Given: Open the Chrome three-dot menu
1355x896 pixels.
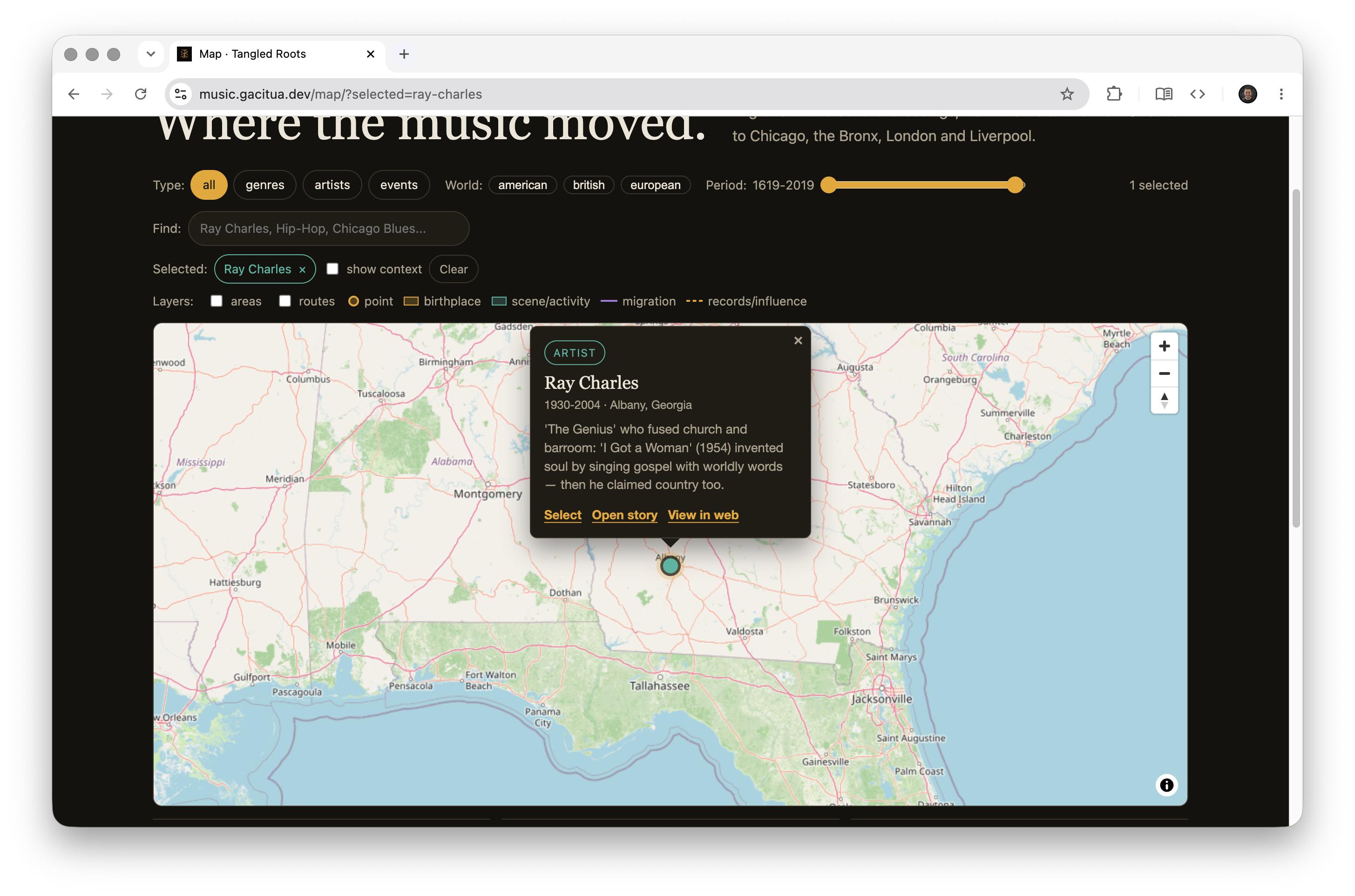Looking at the screenshot, I should [x=1281, y=94].
